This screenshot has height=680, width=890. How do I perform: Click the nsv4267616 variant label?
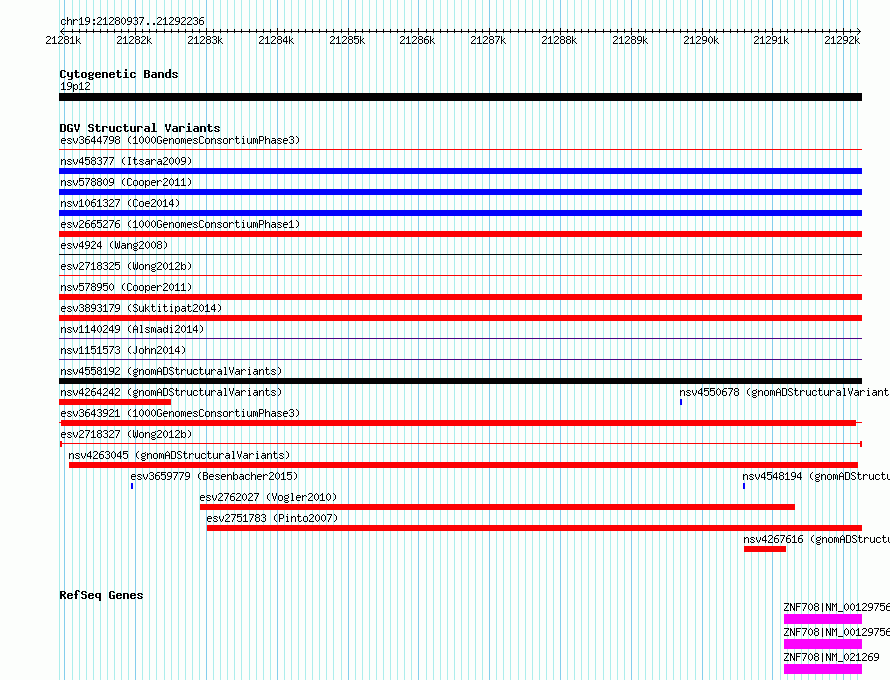pos(817,539)
